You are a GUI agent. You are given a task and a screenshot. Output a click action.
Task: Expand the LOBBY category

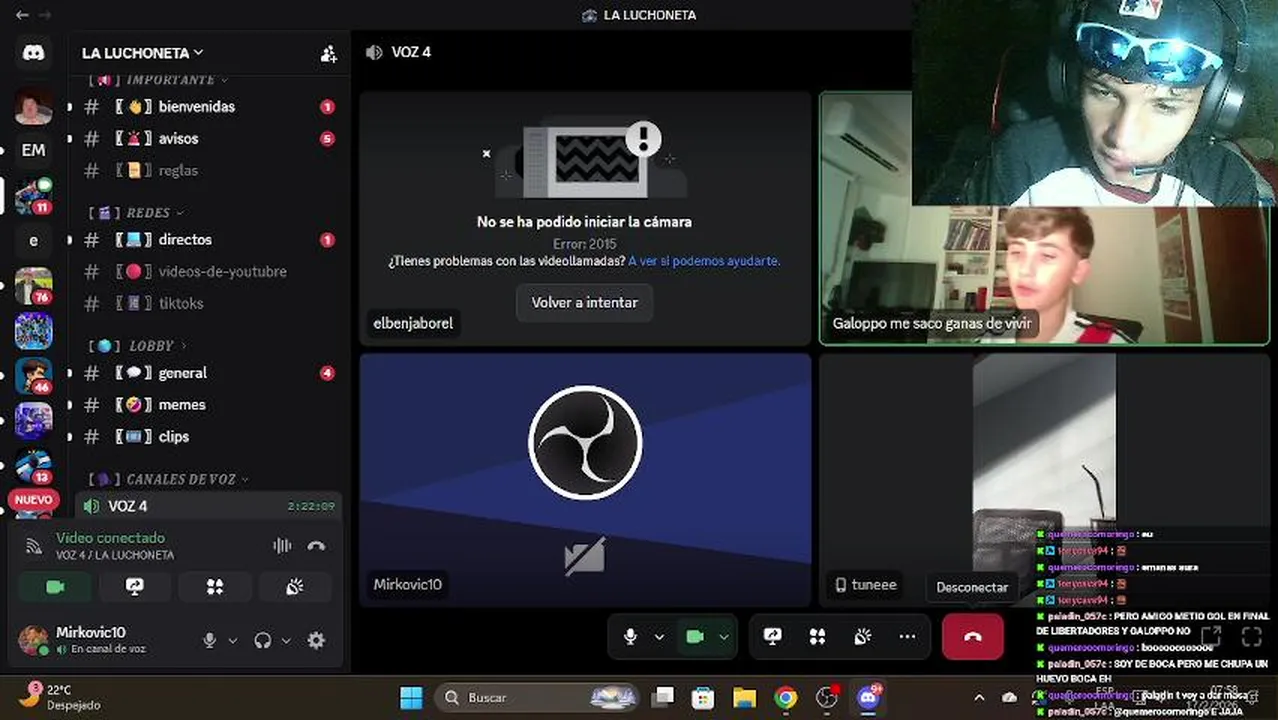[137, 346]
